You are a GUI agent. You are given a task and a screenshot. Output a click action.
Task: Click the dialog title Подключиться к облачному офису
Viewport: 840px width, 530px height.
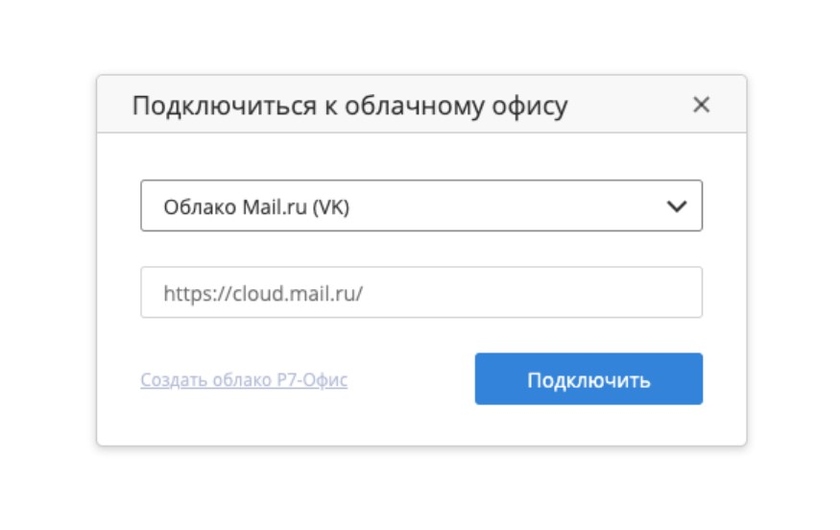350,105
